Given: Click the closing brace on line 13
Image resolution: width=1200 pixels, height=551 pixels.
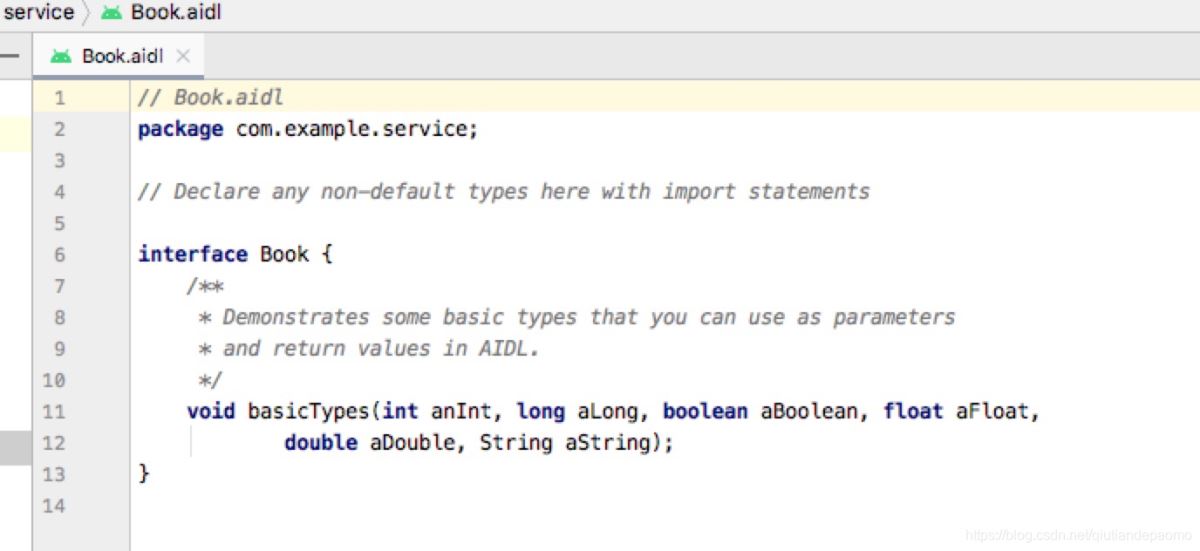Looking at the screenshot, I should tap(144, 473).
